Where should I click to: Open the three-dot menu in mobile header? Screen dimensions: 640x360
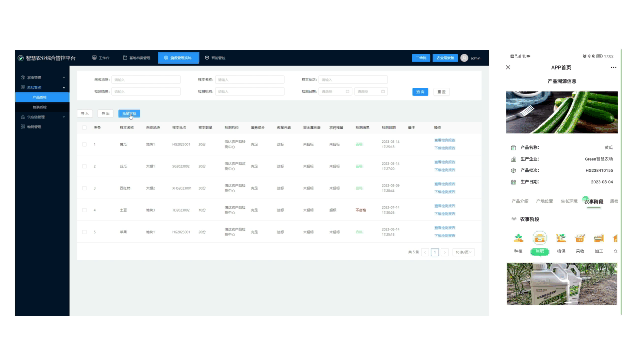[x=613, y=68]
